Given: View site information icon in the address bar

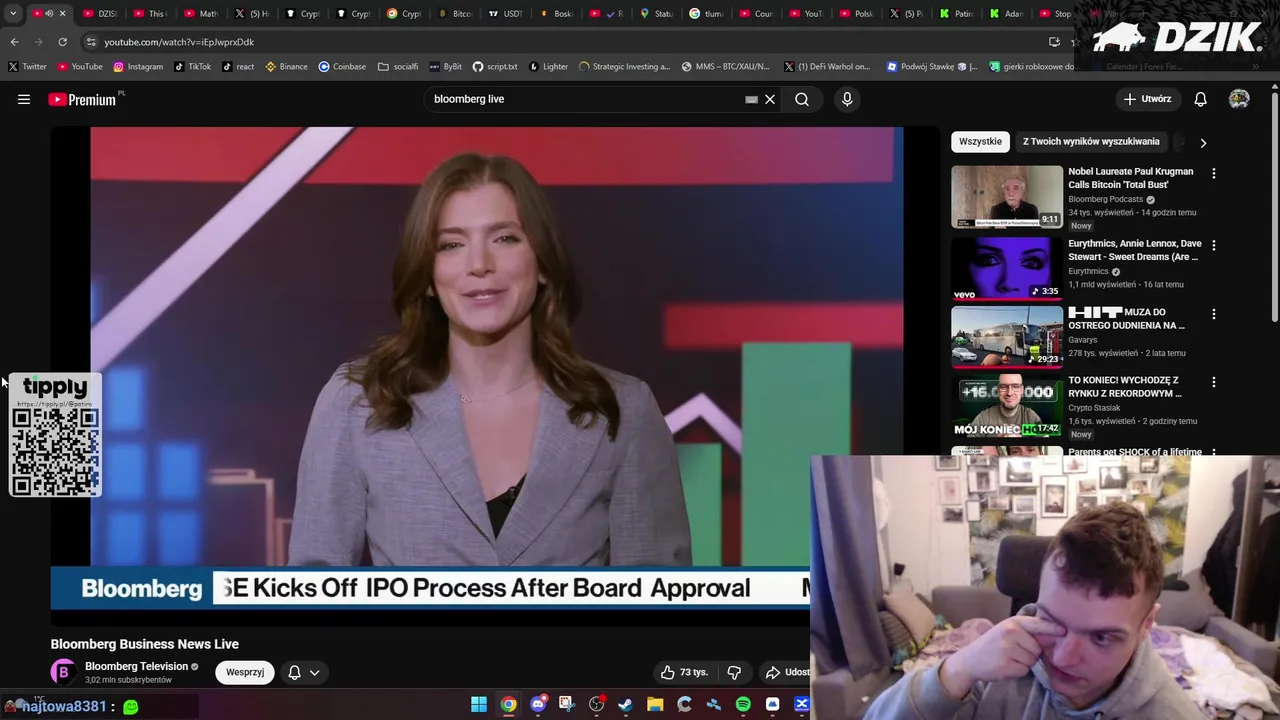Looking at the screenshot, I should click(x=91, y=42).
